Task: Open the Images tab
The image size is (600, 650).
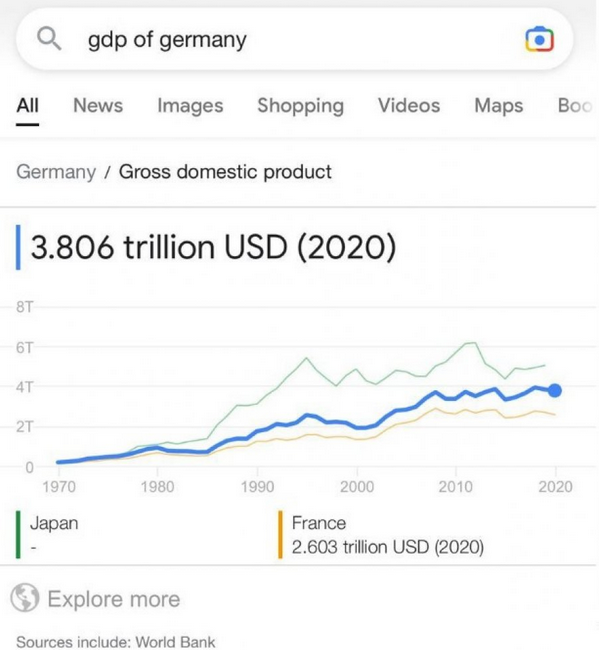Action: (190, 106)
